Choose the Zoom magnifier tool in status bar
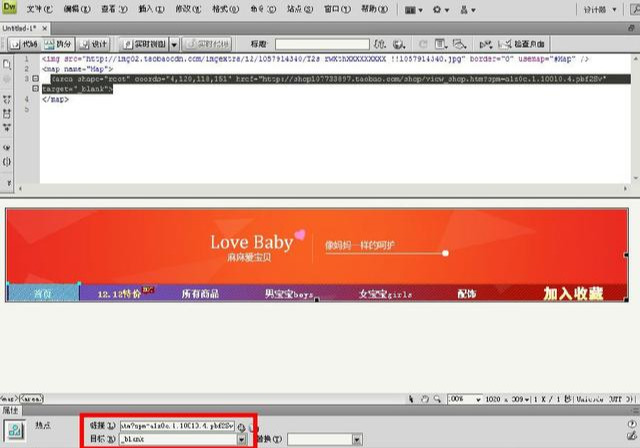The width and height of the screenshot is (640, 448). 437,399
